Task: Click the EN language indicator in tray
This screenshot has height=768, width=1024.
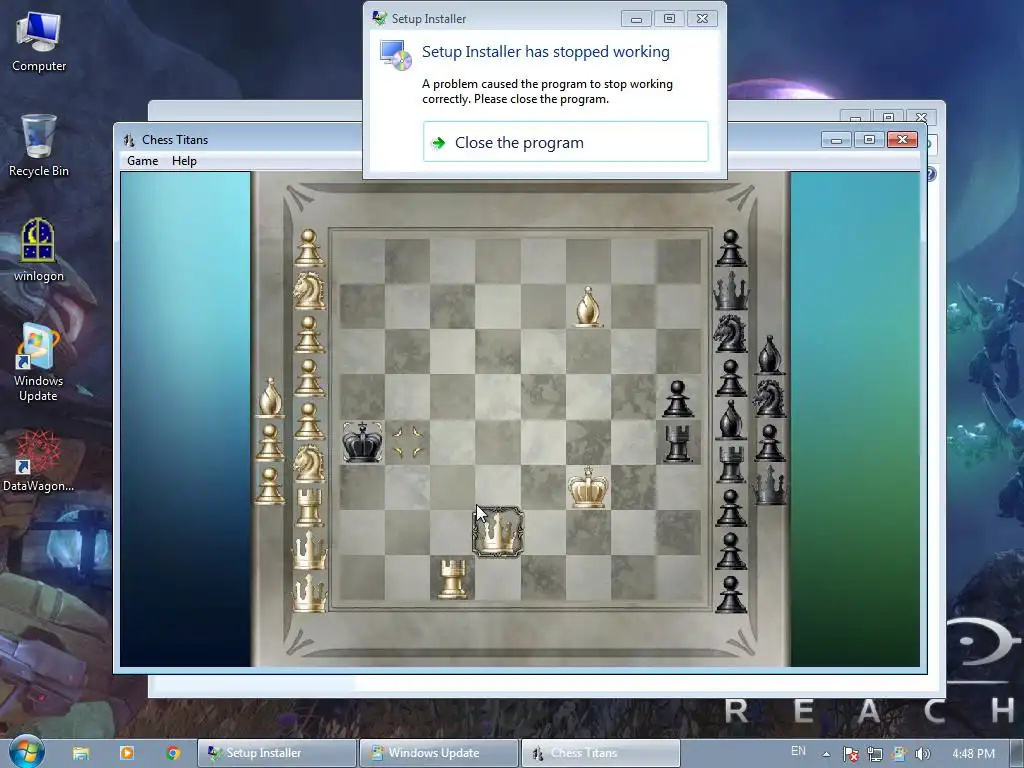Action: pyautogui.click(x=798, y=751)
